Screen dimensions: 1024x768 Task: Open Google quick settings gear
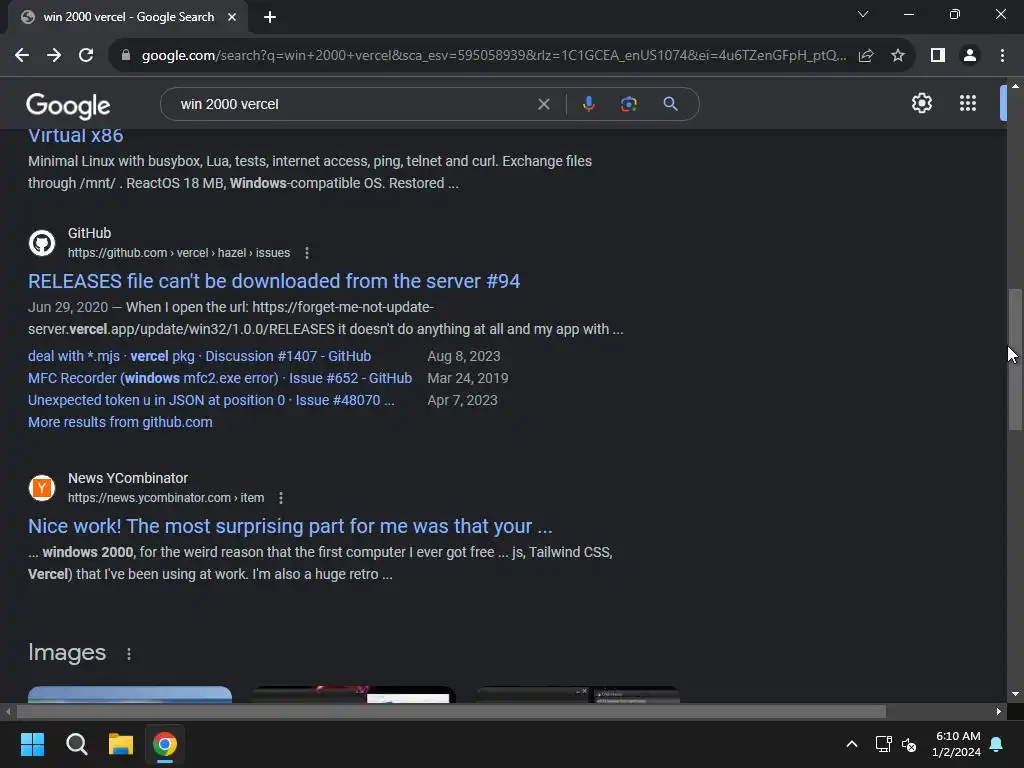921,103
